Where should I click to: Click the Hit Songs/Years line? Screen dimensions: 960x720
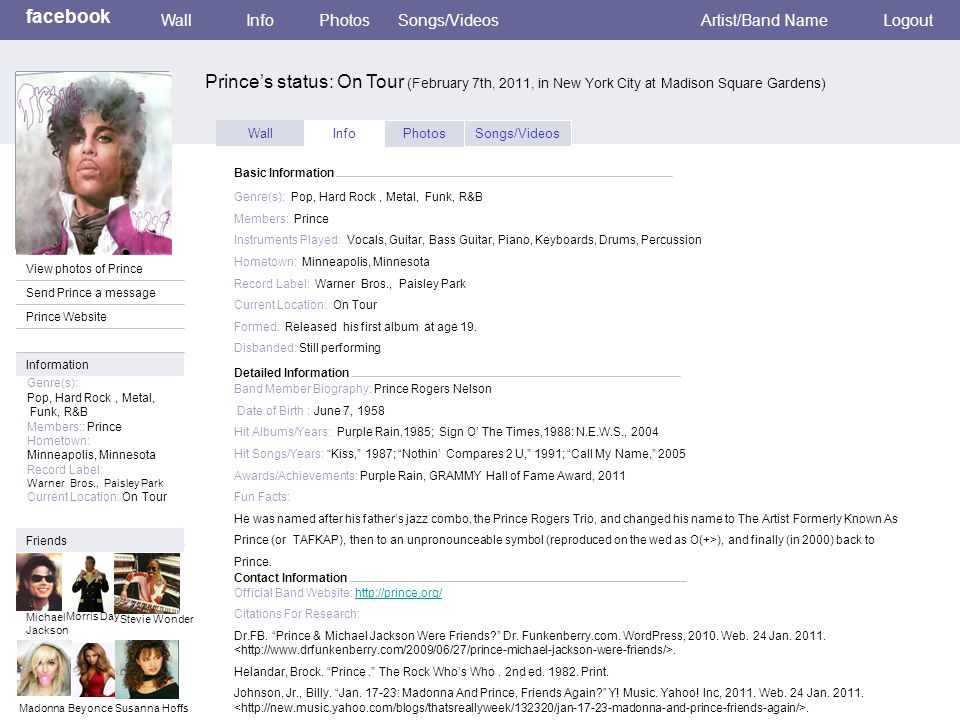click(459, 454)
